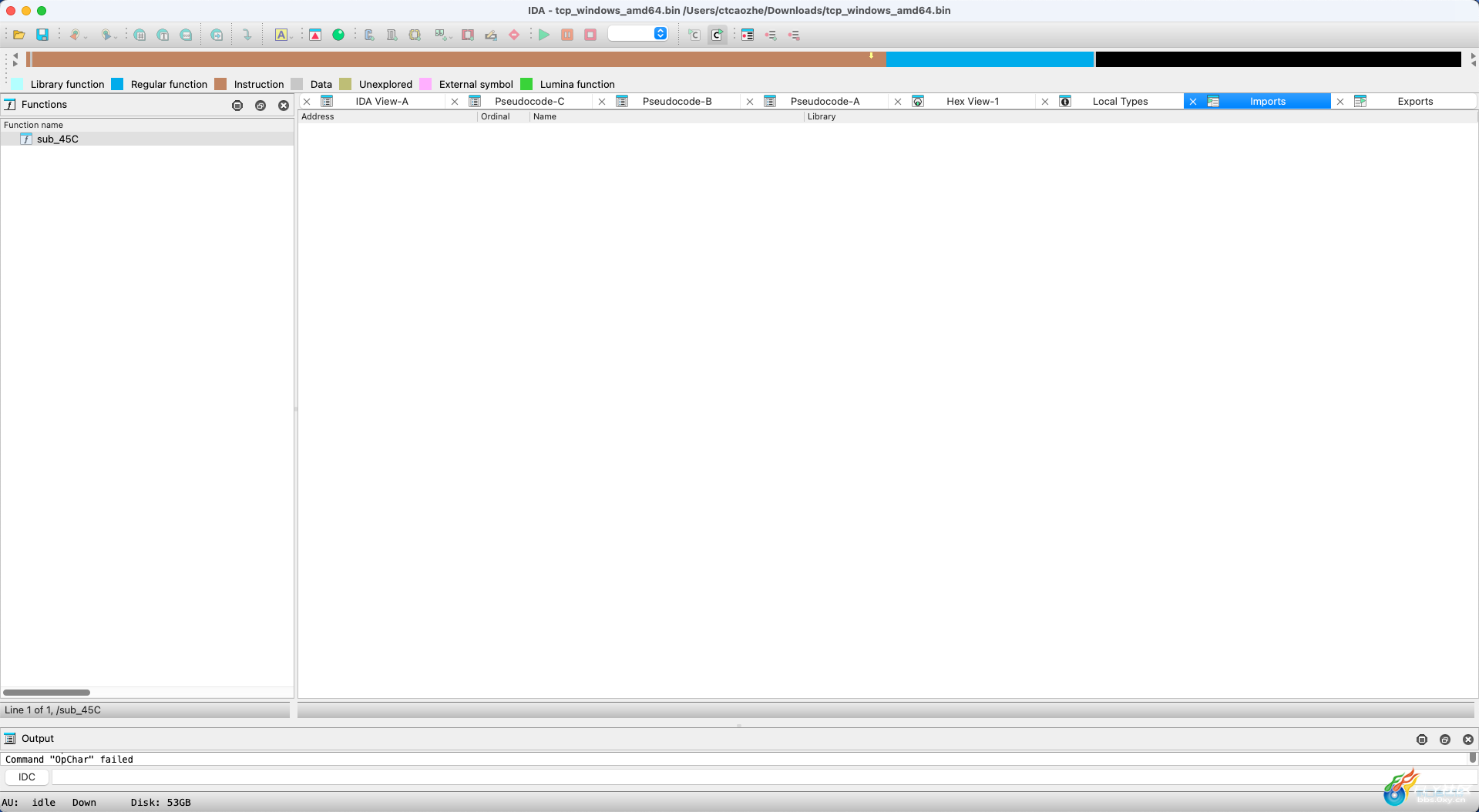Switch to the Exports tab
This screenshot has width=1479, height=812.
pos(1415,101)
